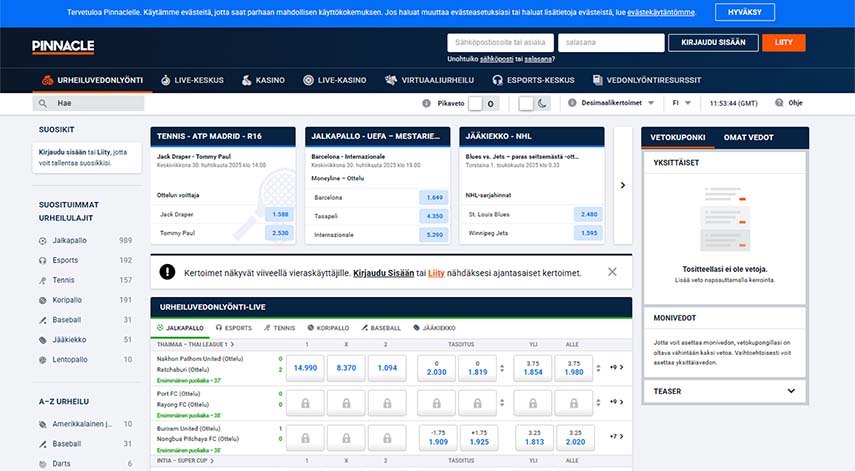
Task: Select Barcelona moneyline odds 1.649
Action: click(434, 197)
